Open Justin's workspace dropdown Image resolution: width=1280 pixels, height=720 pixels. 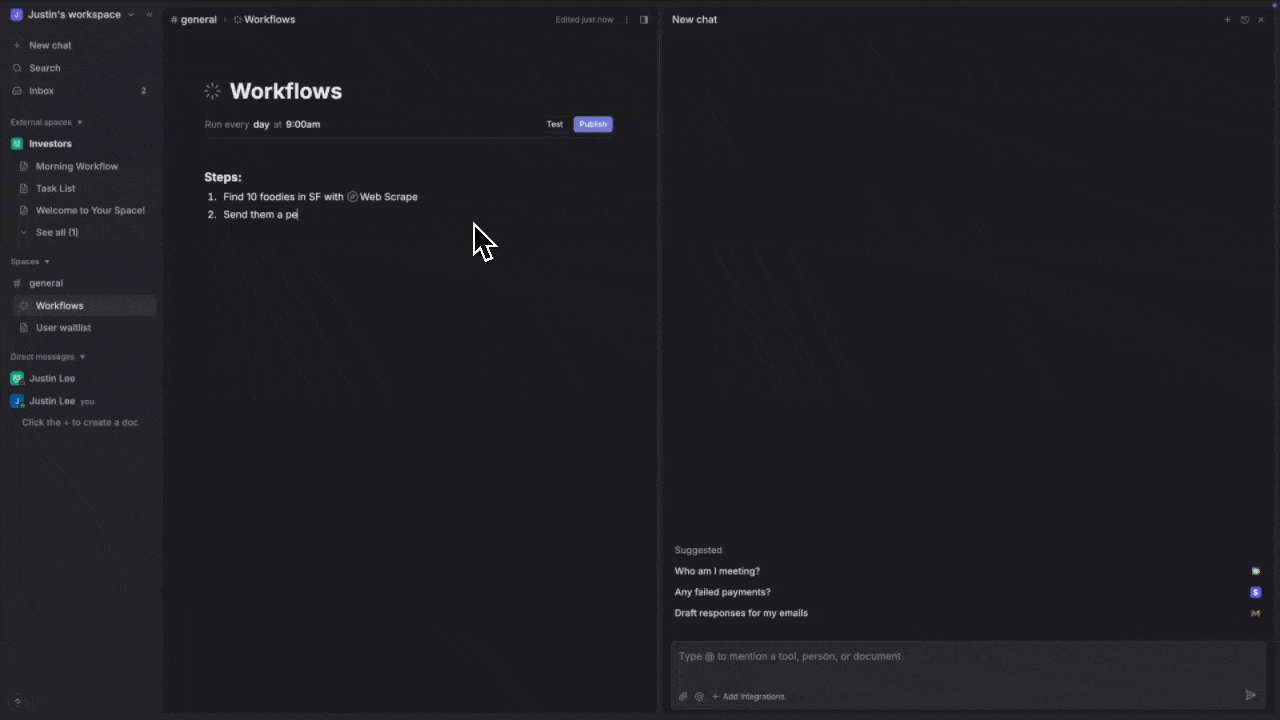point(73,15)
